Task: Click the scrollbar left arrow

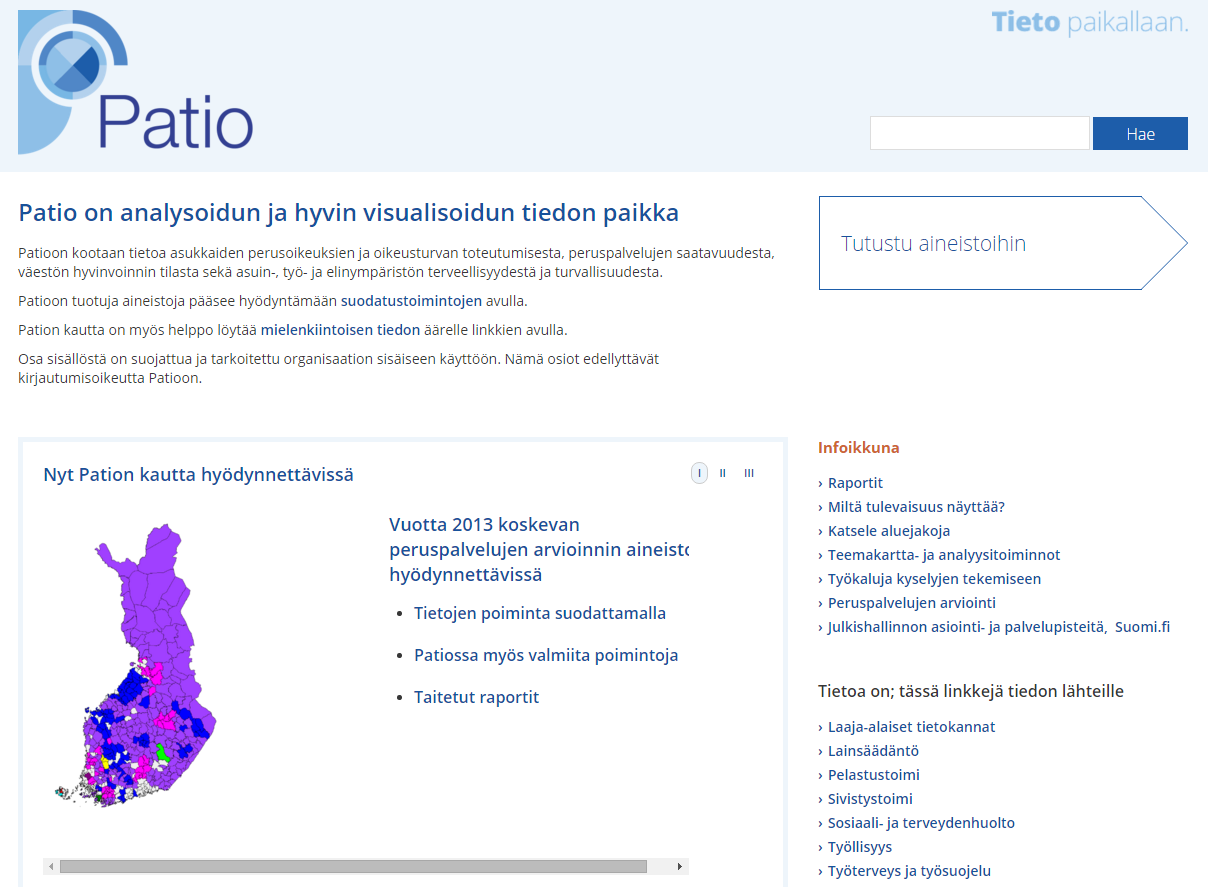Action: [51, 866]
